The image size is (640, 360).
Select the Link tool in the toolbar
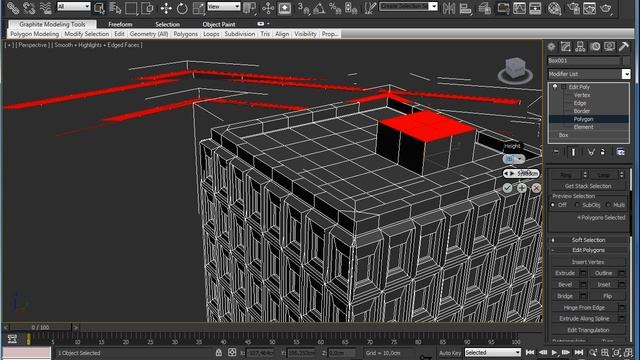click(13, 7)
